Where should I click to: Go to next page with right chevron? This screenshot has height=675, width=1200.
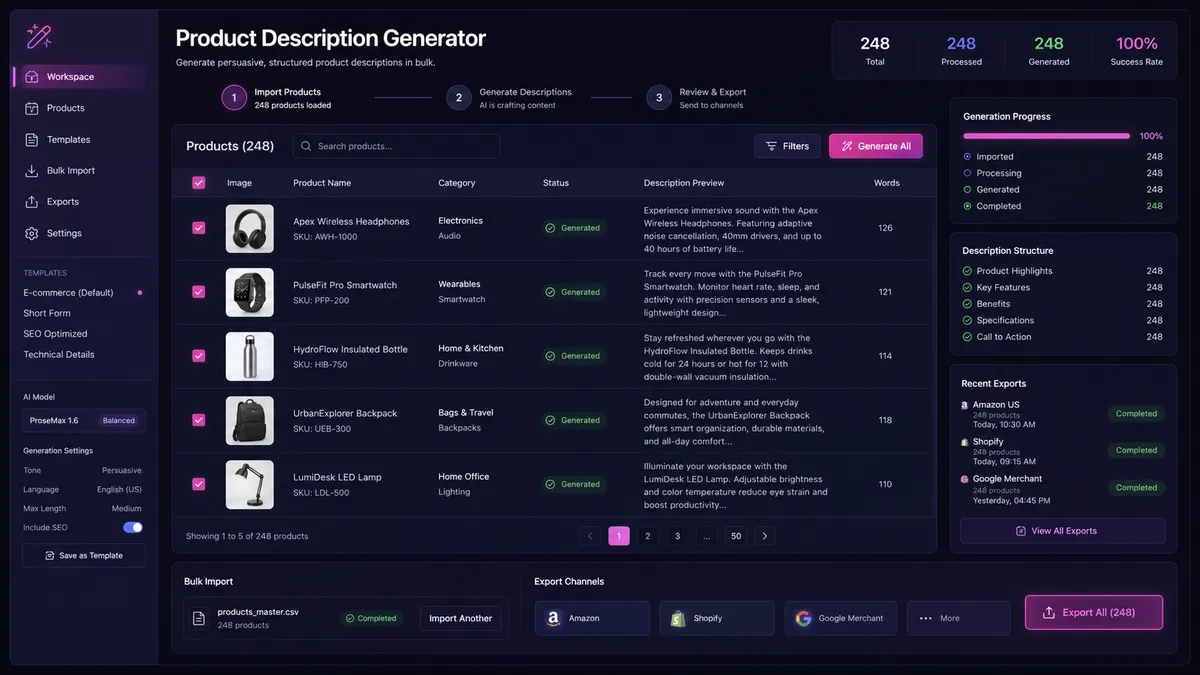point(765,536)
